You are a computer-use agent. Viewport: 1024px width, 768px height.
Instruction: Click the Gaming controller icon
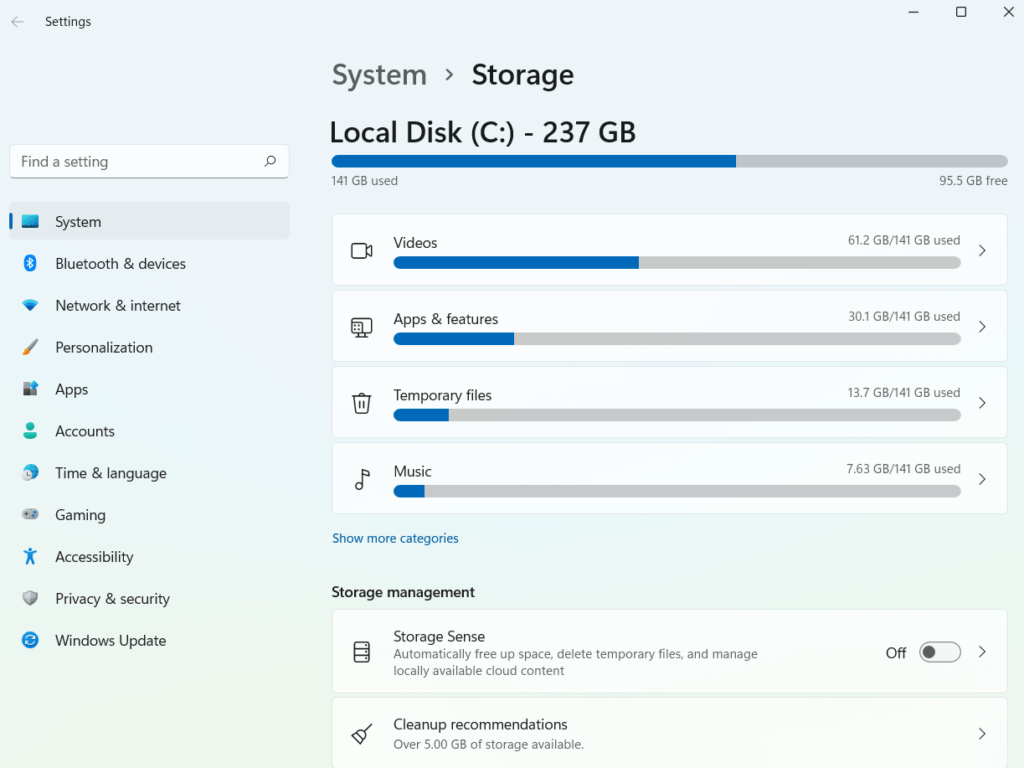pyautogui.click(x=30, y=515)
